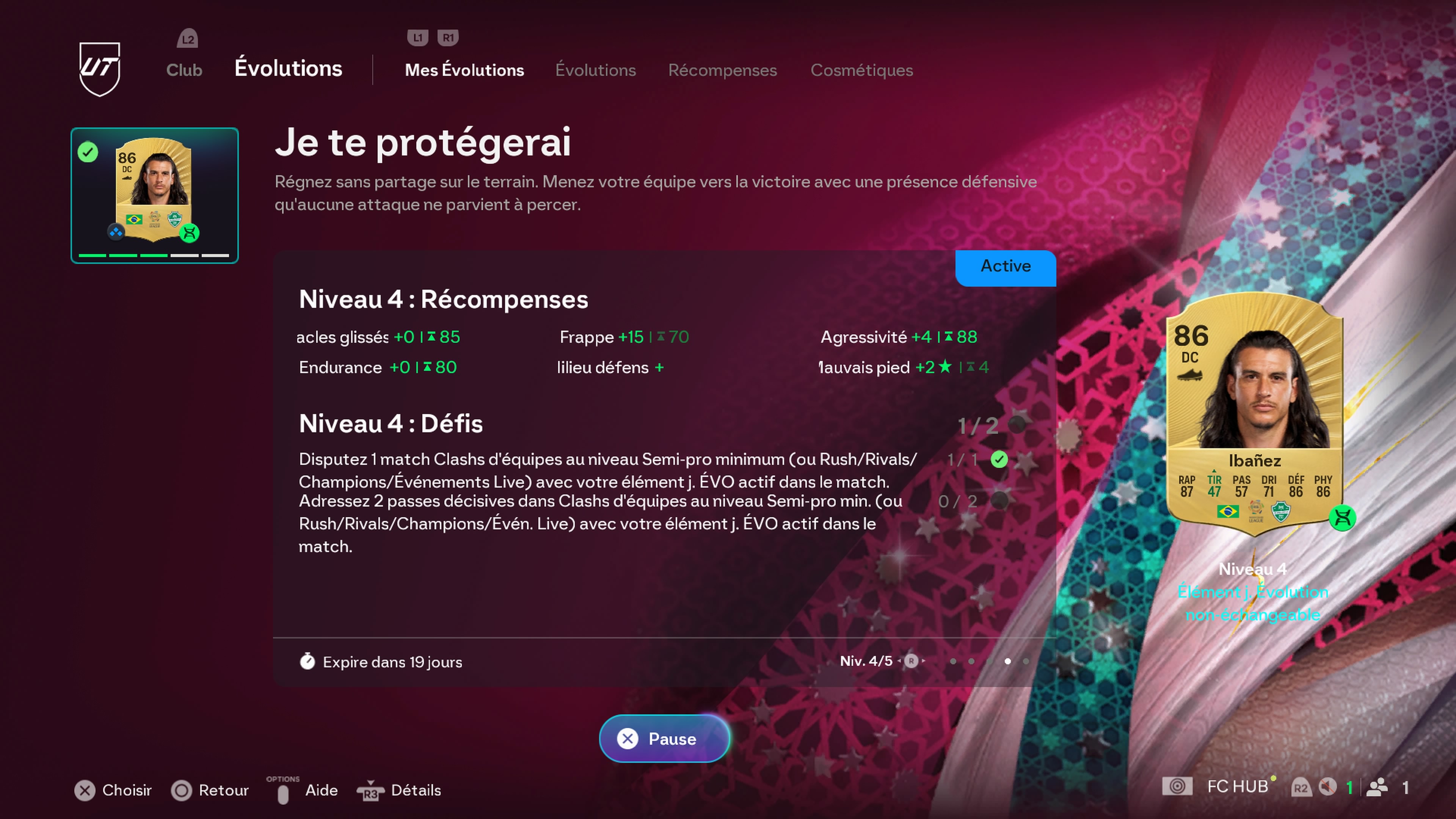
Task: Click the stopwatch expiry icon
Action: point(308,661)
